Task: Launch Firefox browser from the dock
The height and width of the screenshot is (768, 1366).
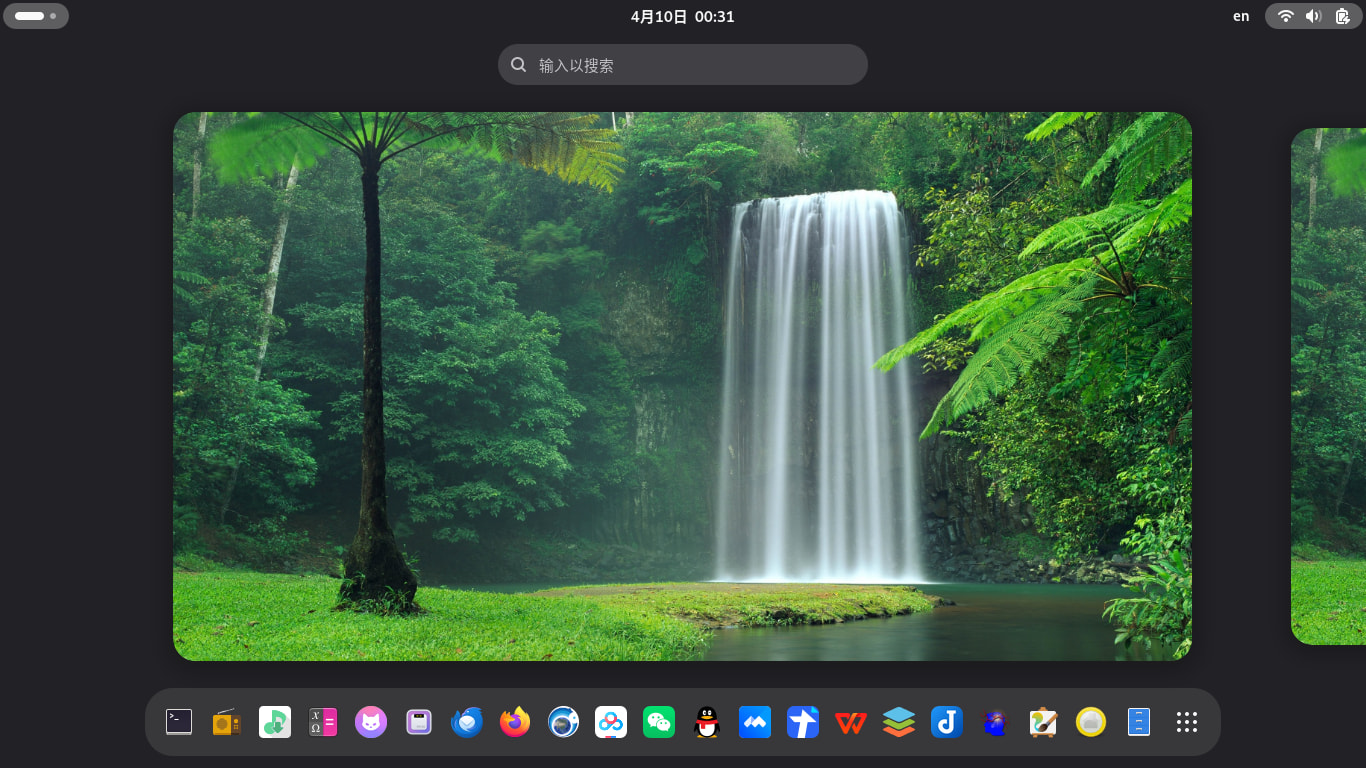Action: click(x=515, y=722)
